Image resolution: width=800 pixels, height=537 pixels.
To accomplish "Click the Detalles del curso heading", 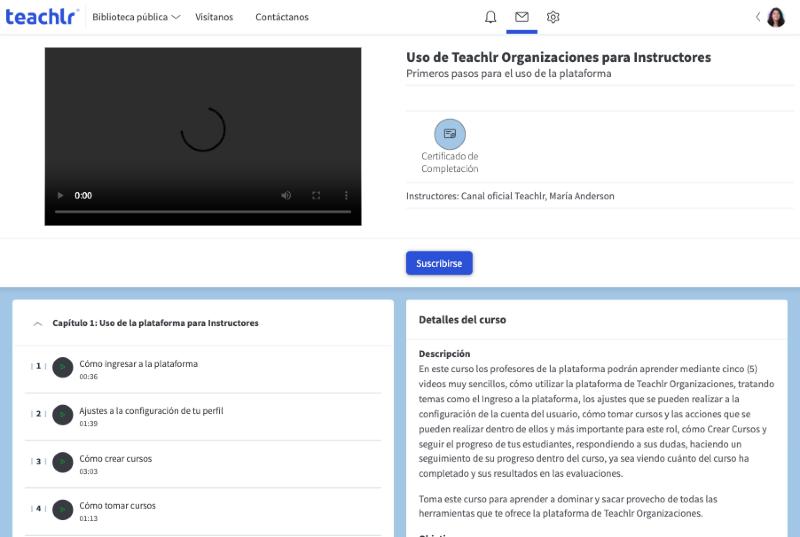I will pyautogui.click(x=462, y=320).
